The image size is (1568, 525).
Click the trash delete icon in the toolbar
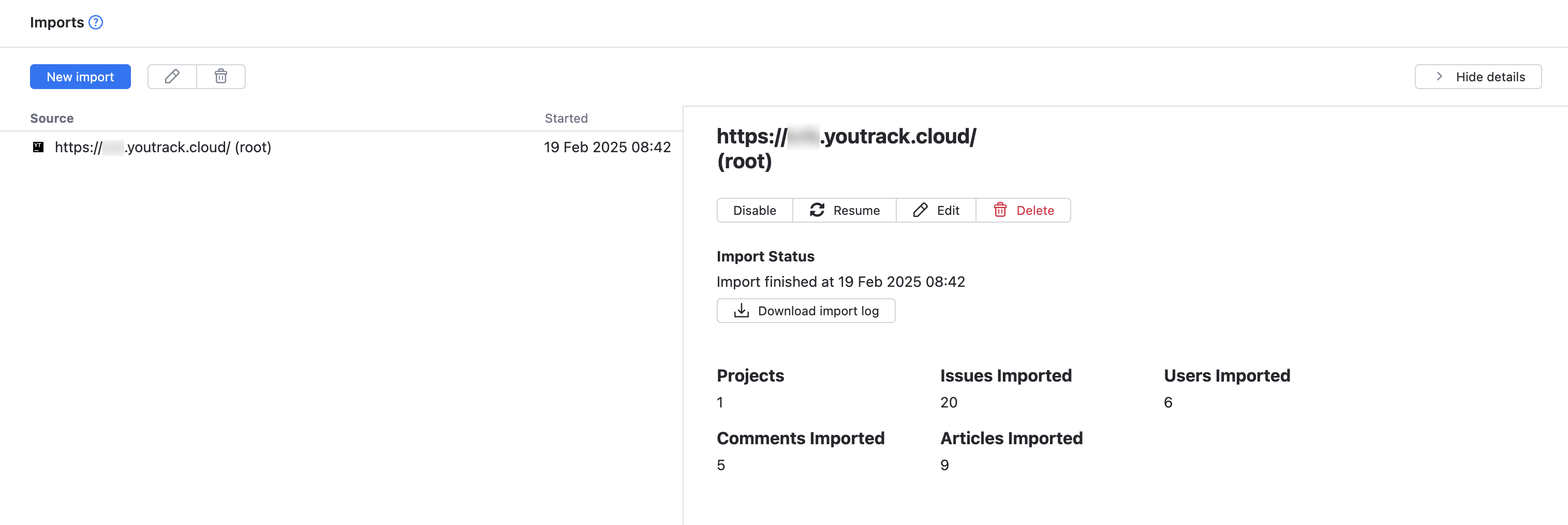(220, 76)
